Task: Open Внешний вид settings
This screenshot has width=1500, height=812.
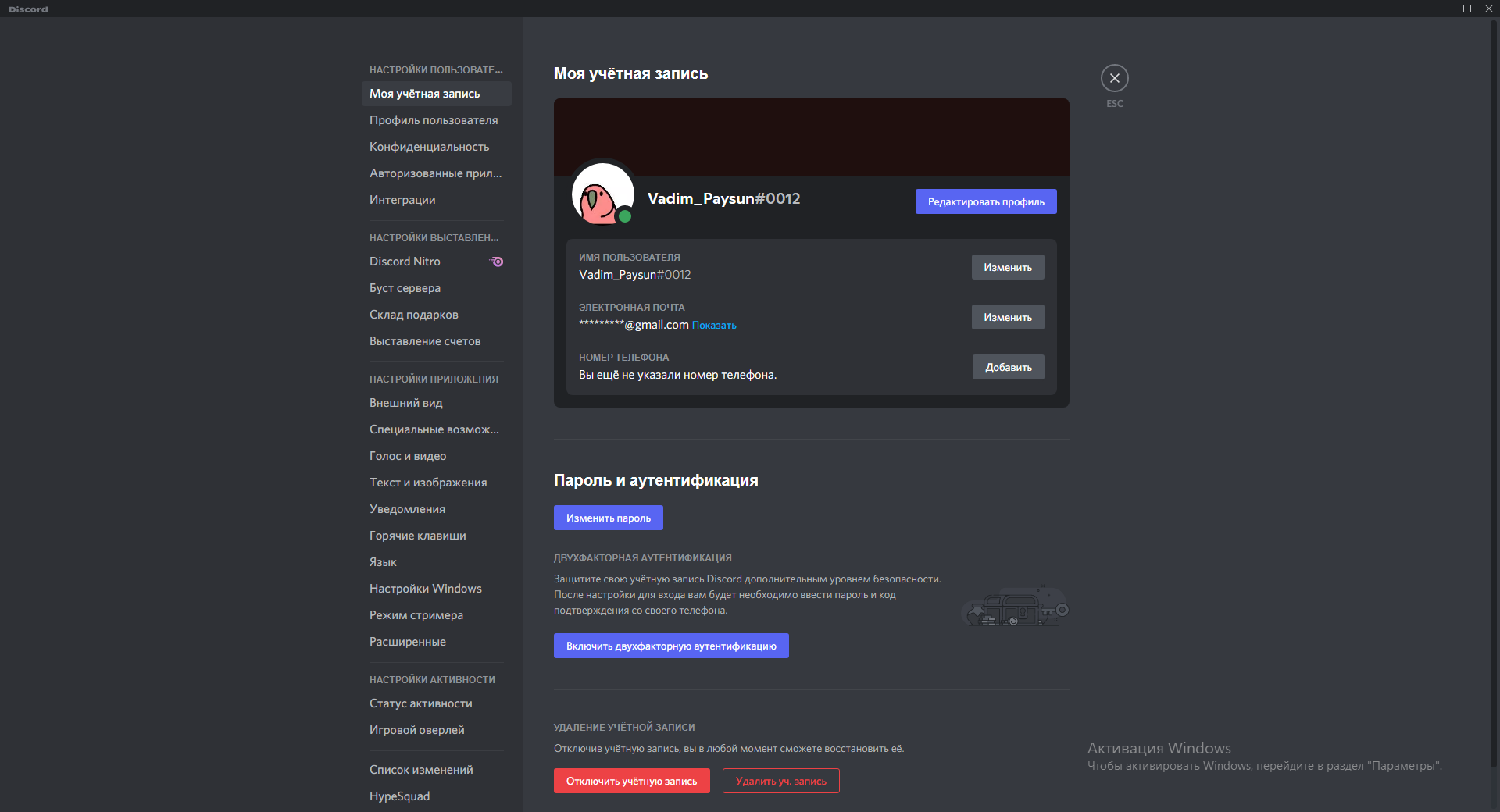Action: point(436,403)
